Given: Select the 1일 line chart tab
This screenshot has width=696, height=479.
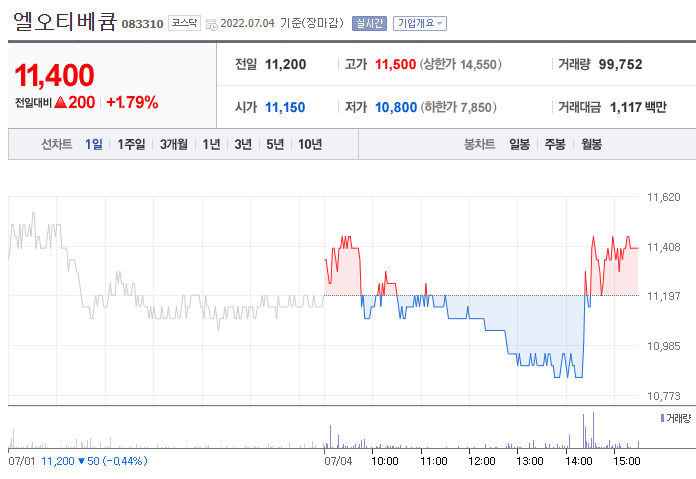Looking at the screenshot, I should pos(94,144).
